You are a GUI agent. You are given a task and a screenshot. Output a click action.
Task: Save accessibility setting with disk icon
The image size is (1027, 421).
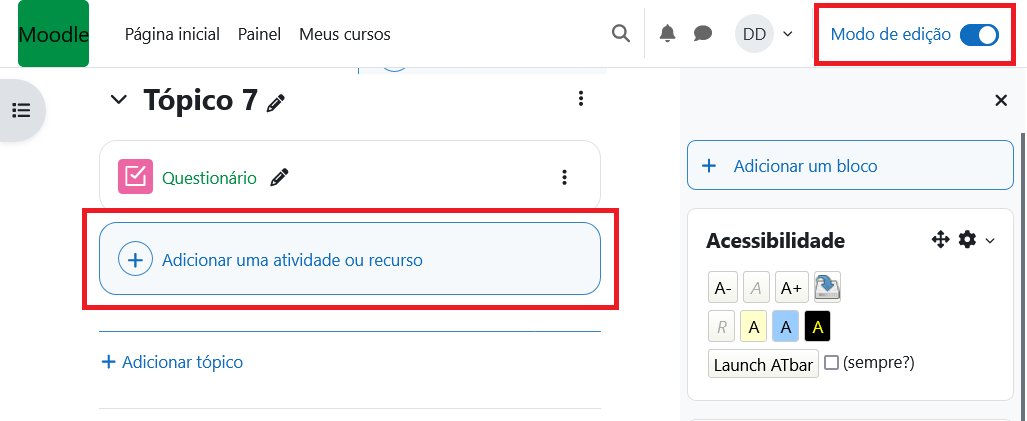[827, 288]
